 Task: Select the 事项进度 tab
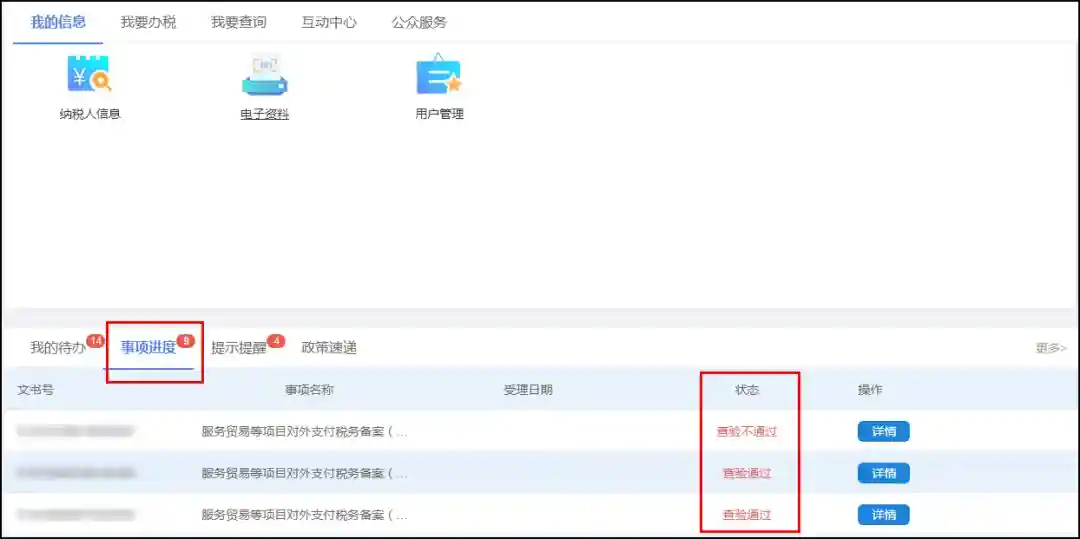149,348
